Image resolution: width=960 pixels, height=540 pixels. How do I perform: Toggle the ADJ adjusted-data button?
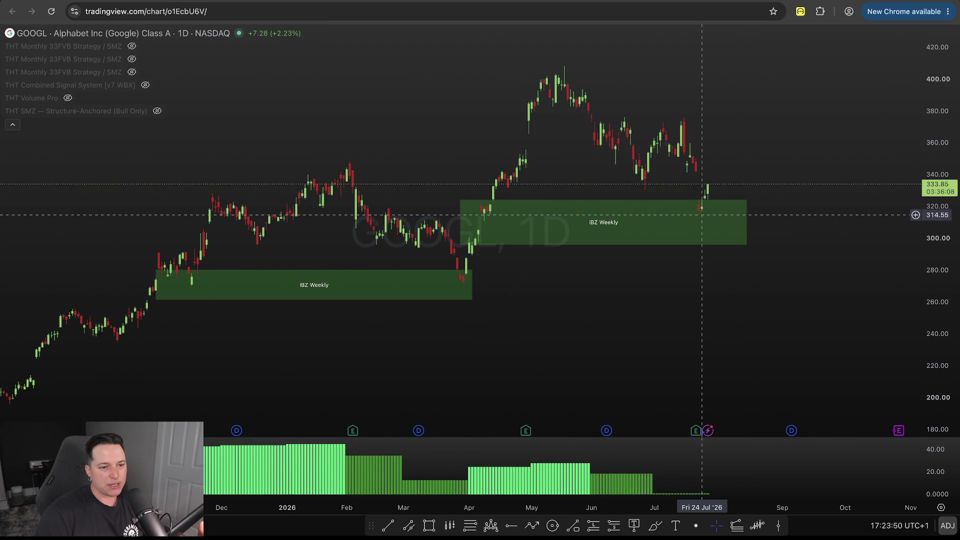947,525
